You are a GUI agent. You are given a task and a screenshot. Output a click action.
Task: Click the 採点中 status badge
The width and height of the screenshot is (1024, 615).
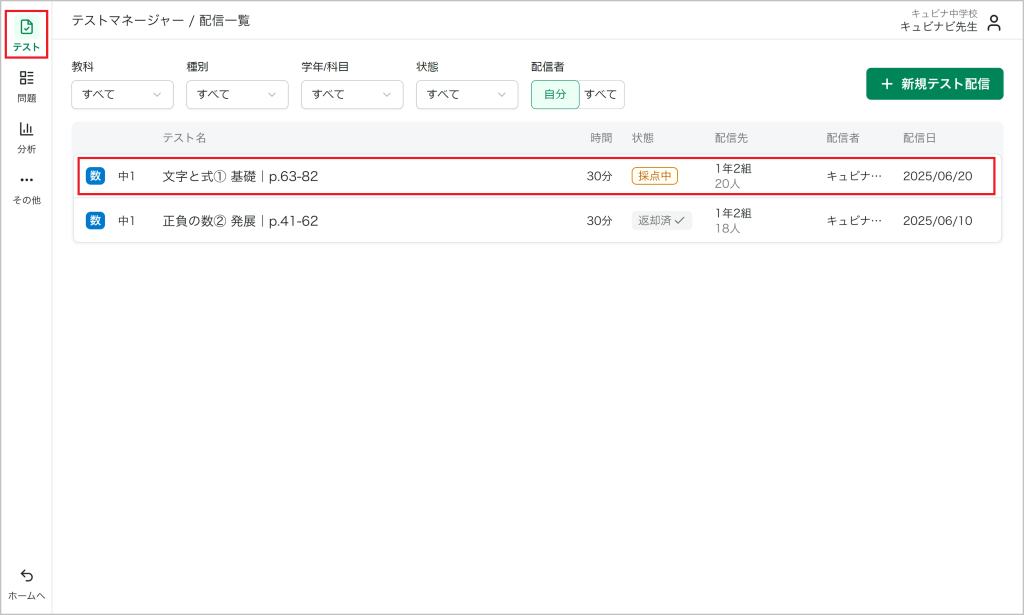(654, 176)
